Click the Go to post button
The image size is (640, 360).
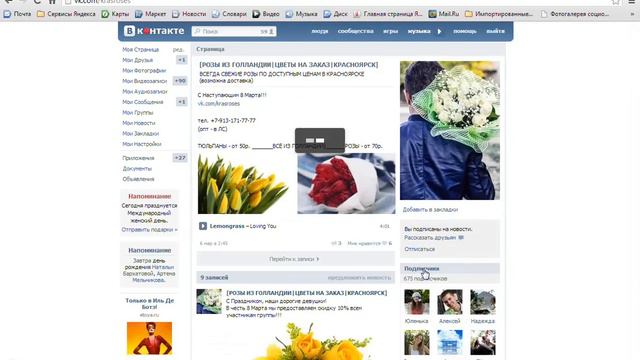click(x=296, y=259)
